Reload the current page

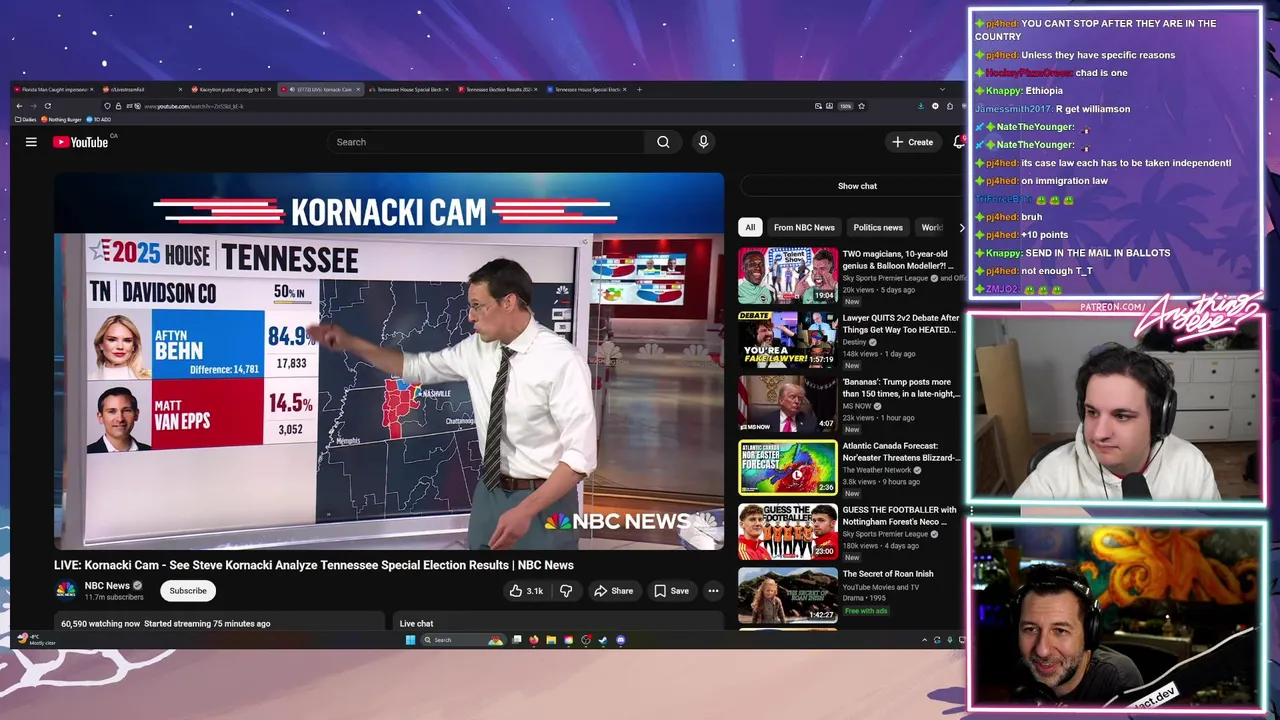(47, 106)
